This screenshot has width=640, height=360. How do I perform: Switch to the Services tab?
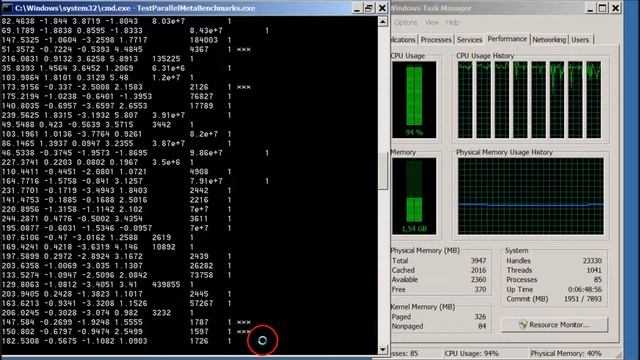click(469, 40)
